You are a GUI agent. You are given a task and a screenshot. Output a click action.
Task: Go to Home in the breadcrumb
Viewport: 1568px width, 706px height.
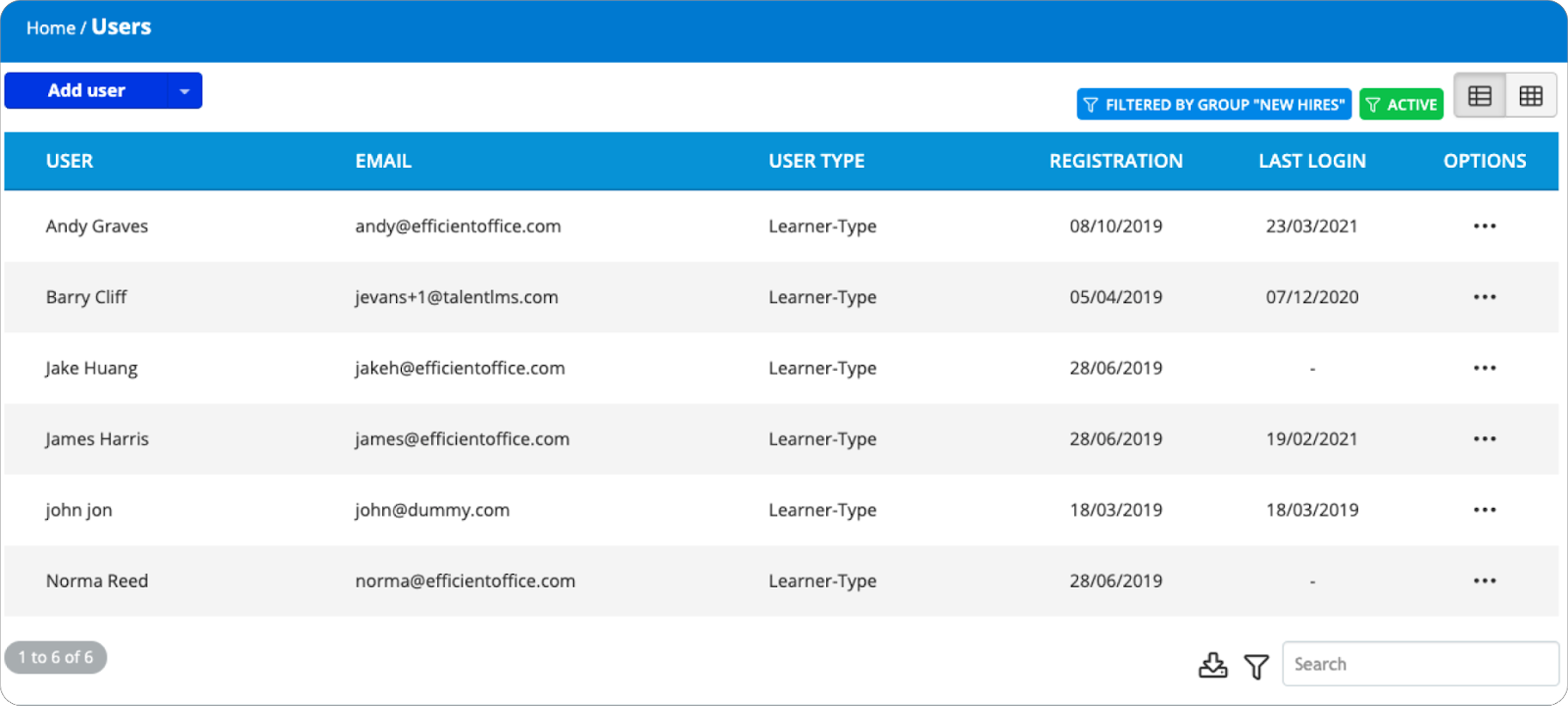(50, 28)
